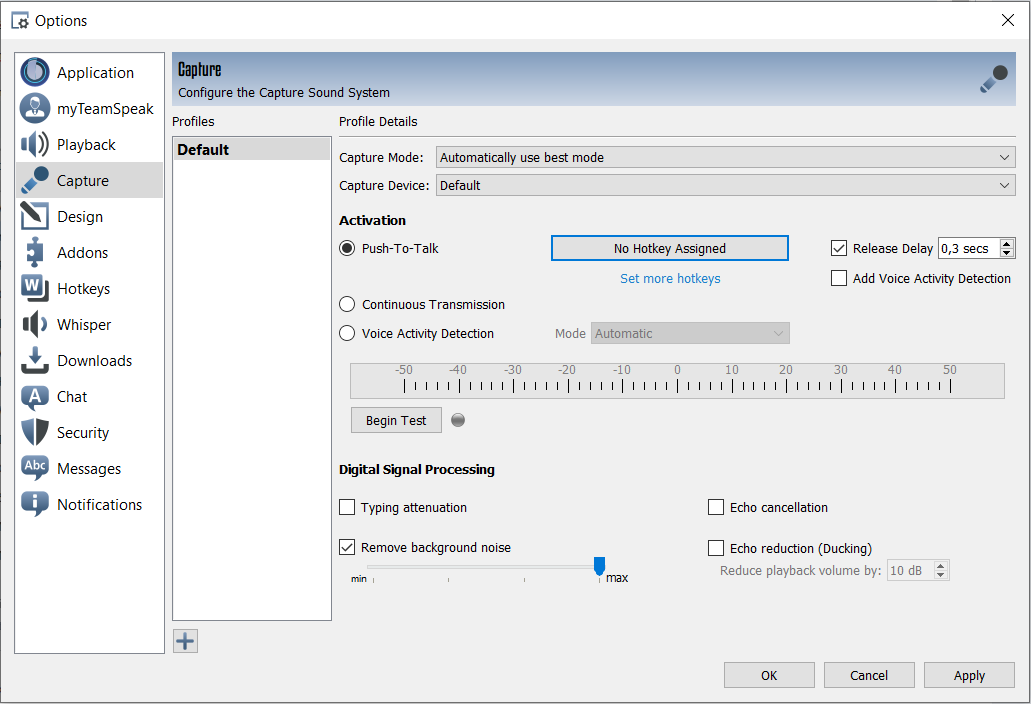The height and width of the screenshot is (704, 1031).
Task: Click the Apply button
Action: click(969, 675)
